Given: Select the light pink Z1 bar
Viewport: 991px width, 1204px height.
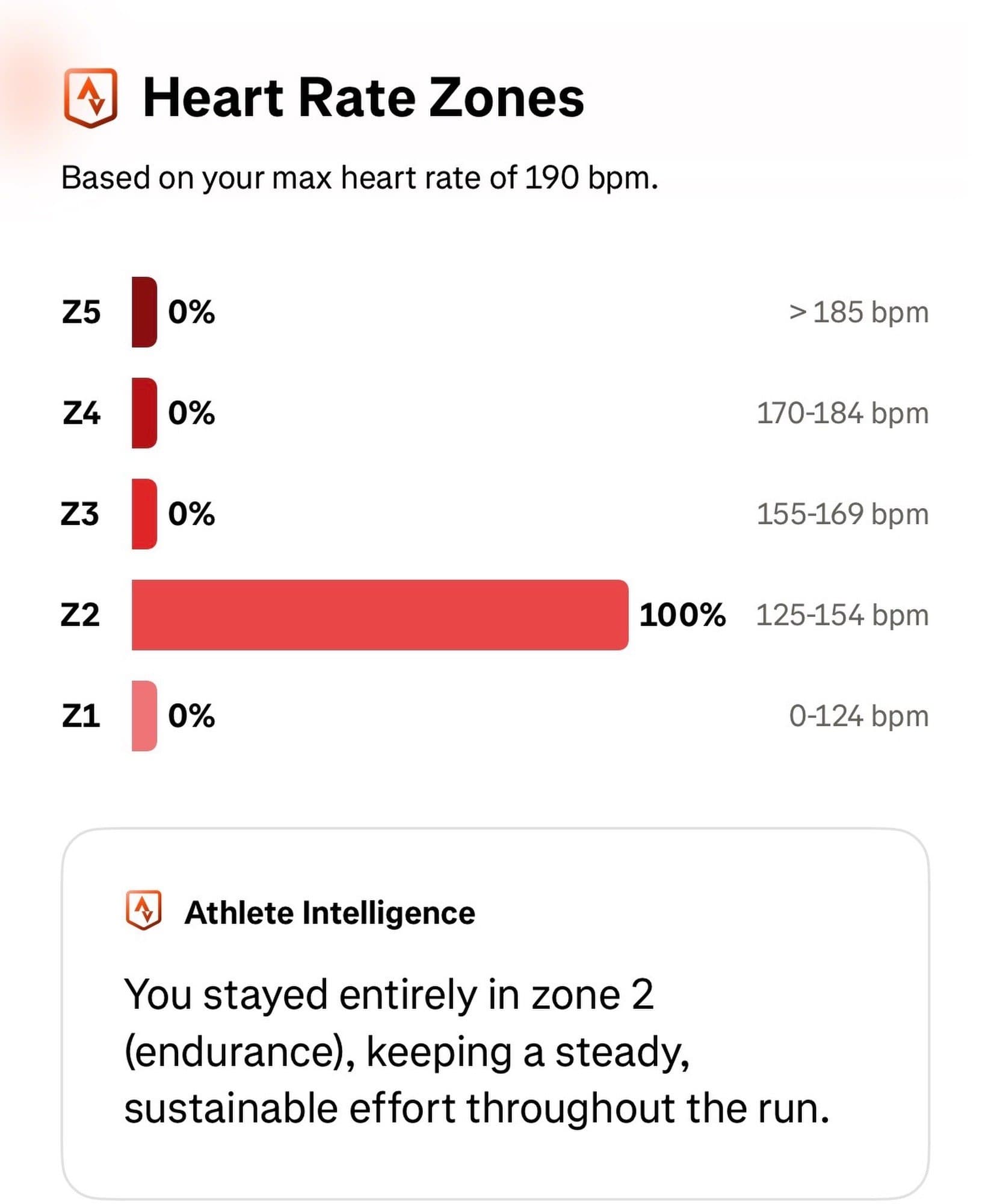Looking at the screenshot, I should (144, 716).
